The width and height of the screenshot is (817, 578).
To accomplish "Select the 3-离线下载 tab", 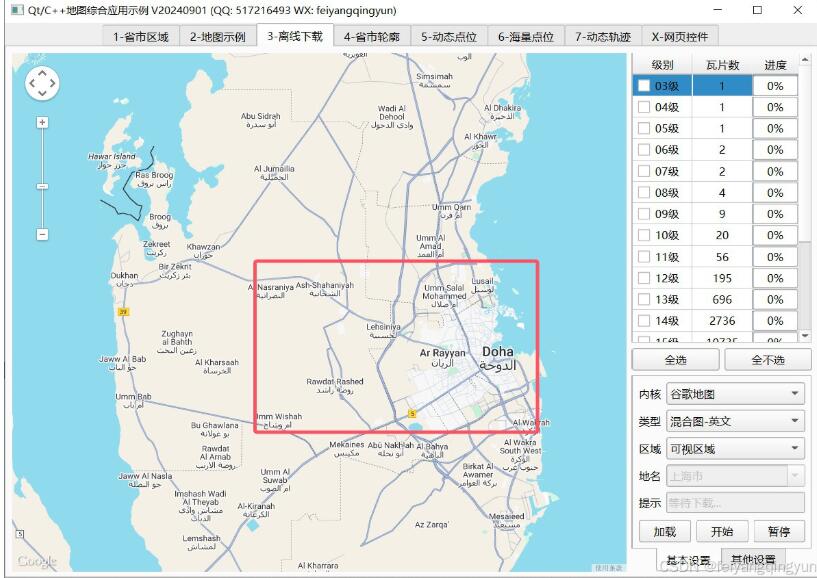I will click(295, 35).
